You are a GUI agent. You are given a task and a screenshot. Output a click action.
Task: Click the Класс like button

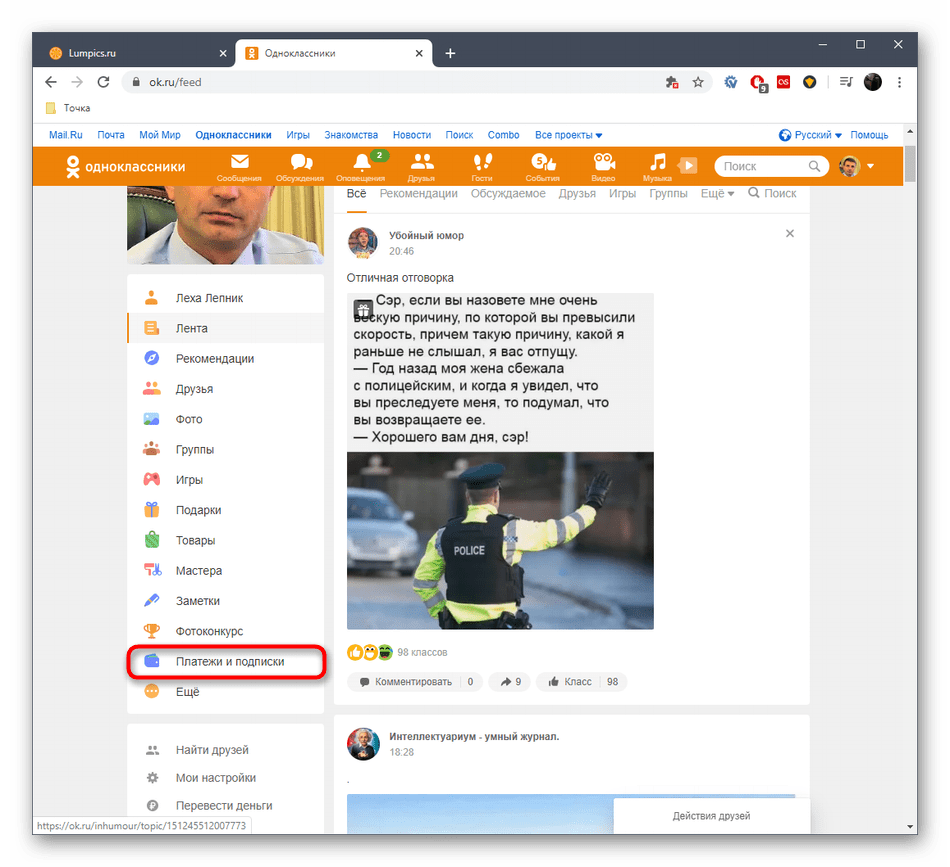tap(581, 682)
